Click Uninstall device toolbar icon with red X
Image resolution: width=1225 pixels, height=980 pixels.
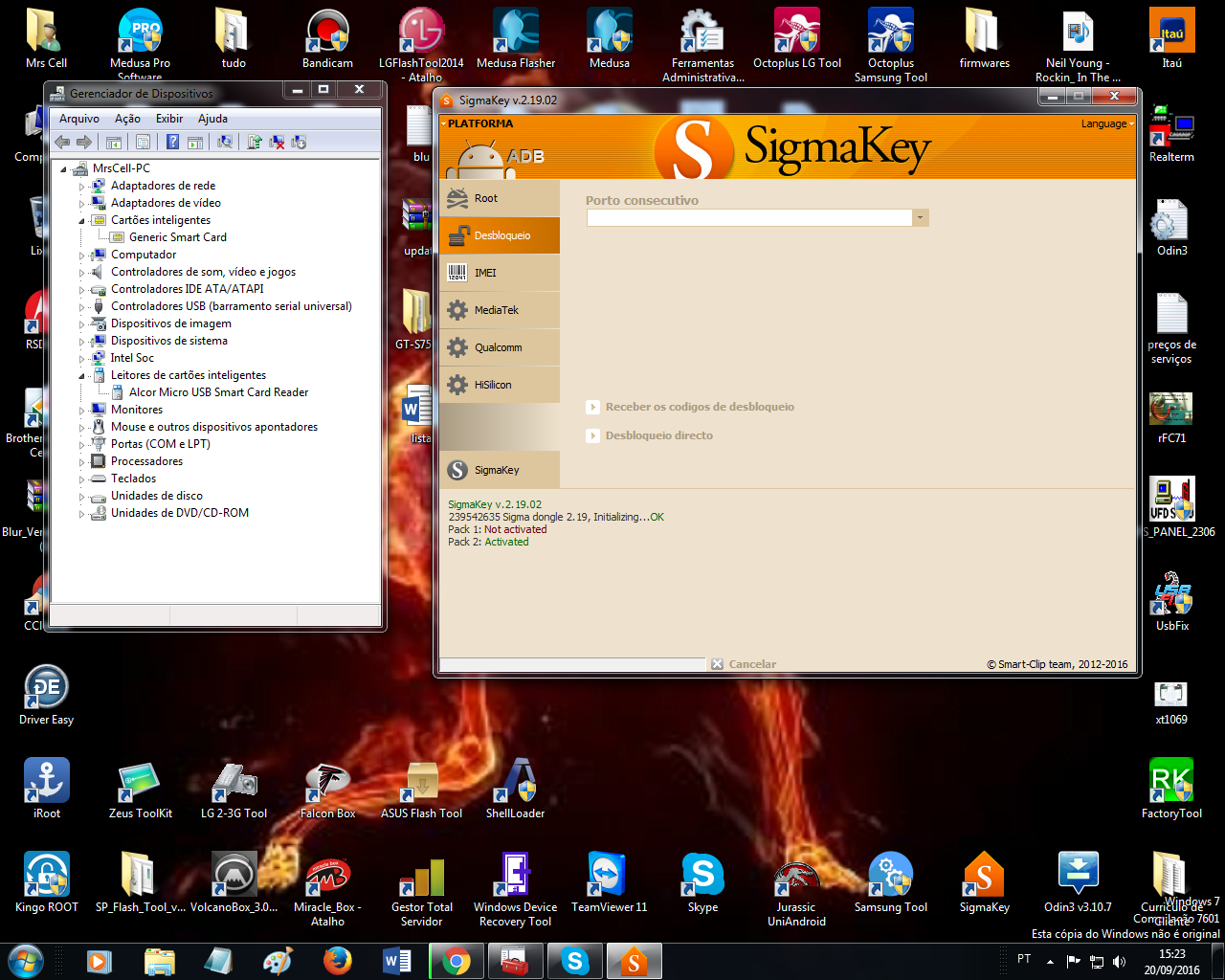tap(277, 142)
